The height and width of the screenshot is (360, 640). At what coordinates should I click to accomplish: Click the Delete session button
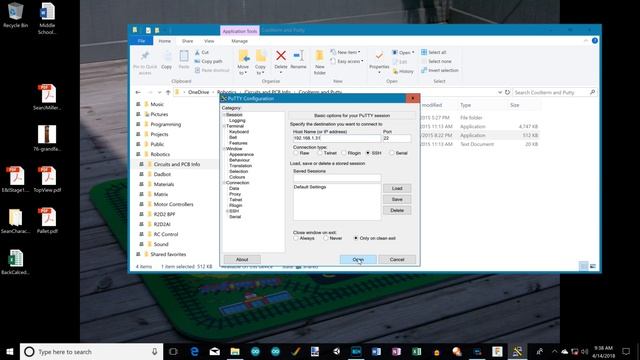tap(397, 210)
